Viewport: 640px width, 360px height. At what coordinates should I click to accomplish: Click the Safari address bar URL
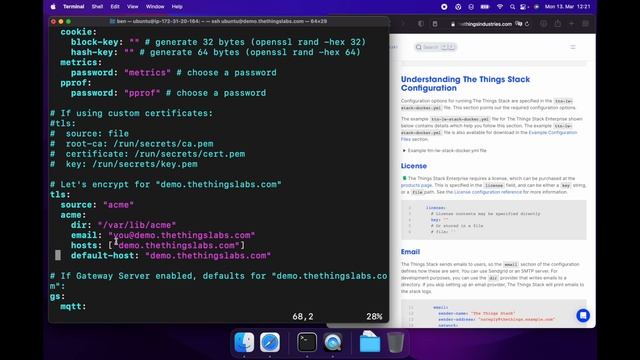[485, 24]
